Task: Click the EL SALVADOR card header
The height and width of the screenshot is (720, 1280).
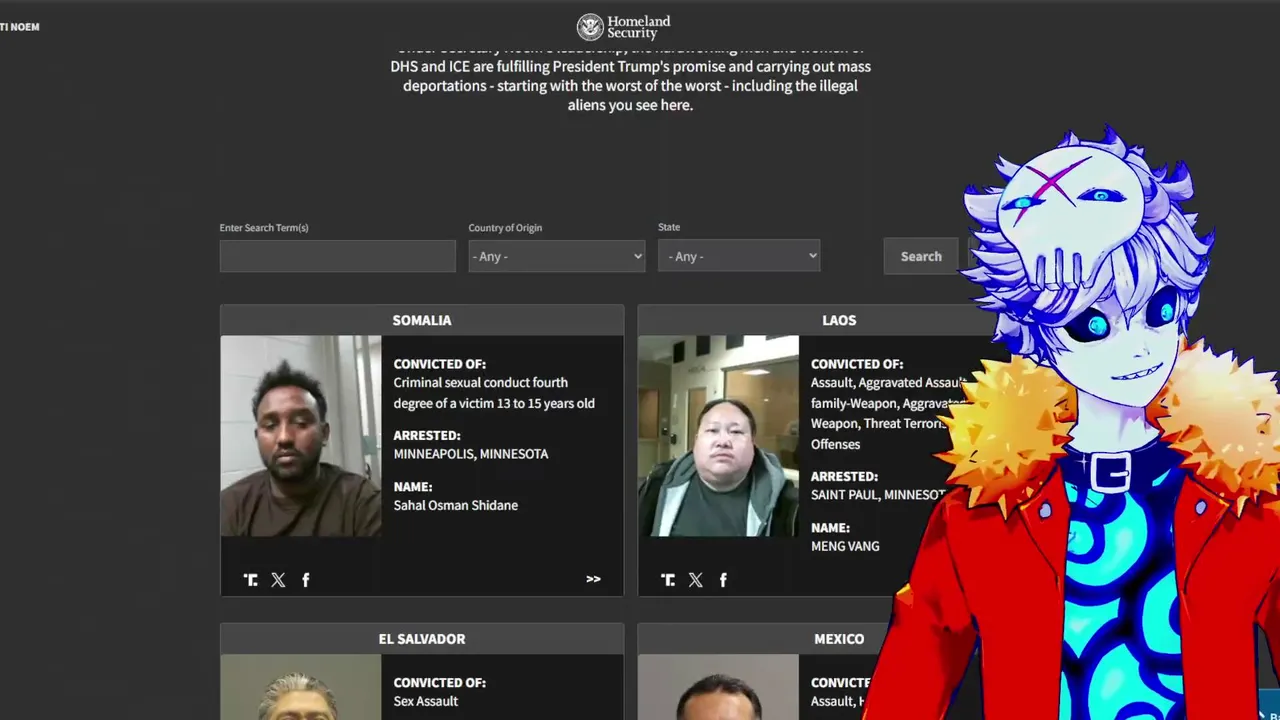Action: 422,639
